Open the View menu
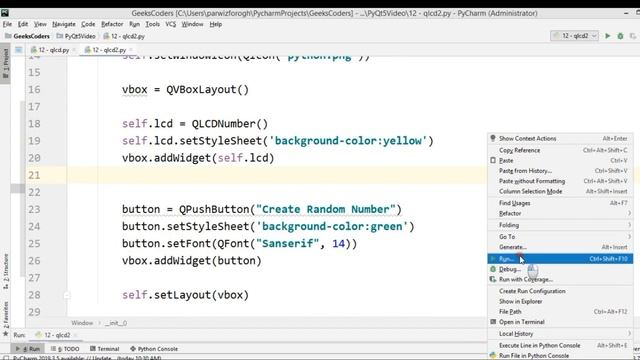 pyautogui.click(x=40, y=24)
